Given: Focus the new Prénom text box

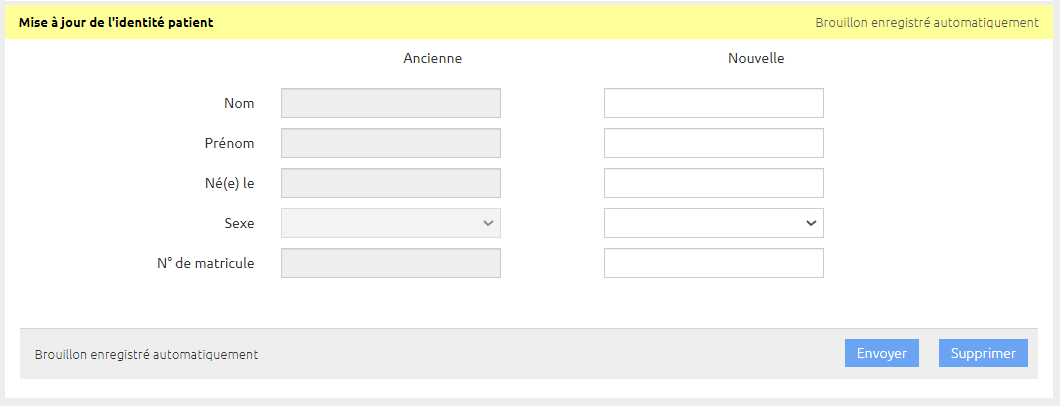Looking at the screenshot, I should (714, 143).
